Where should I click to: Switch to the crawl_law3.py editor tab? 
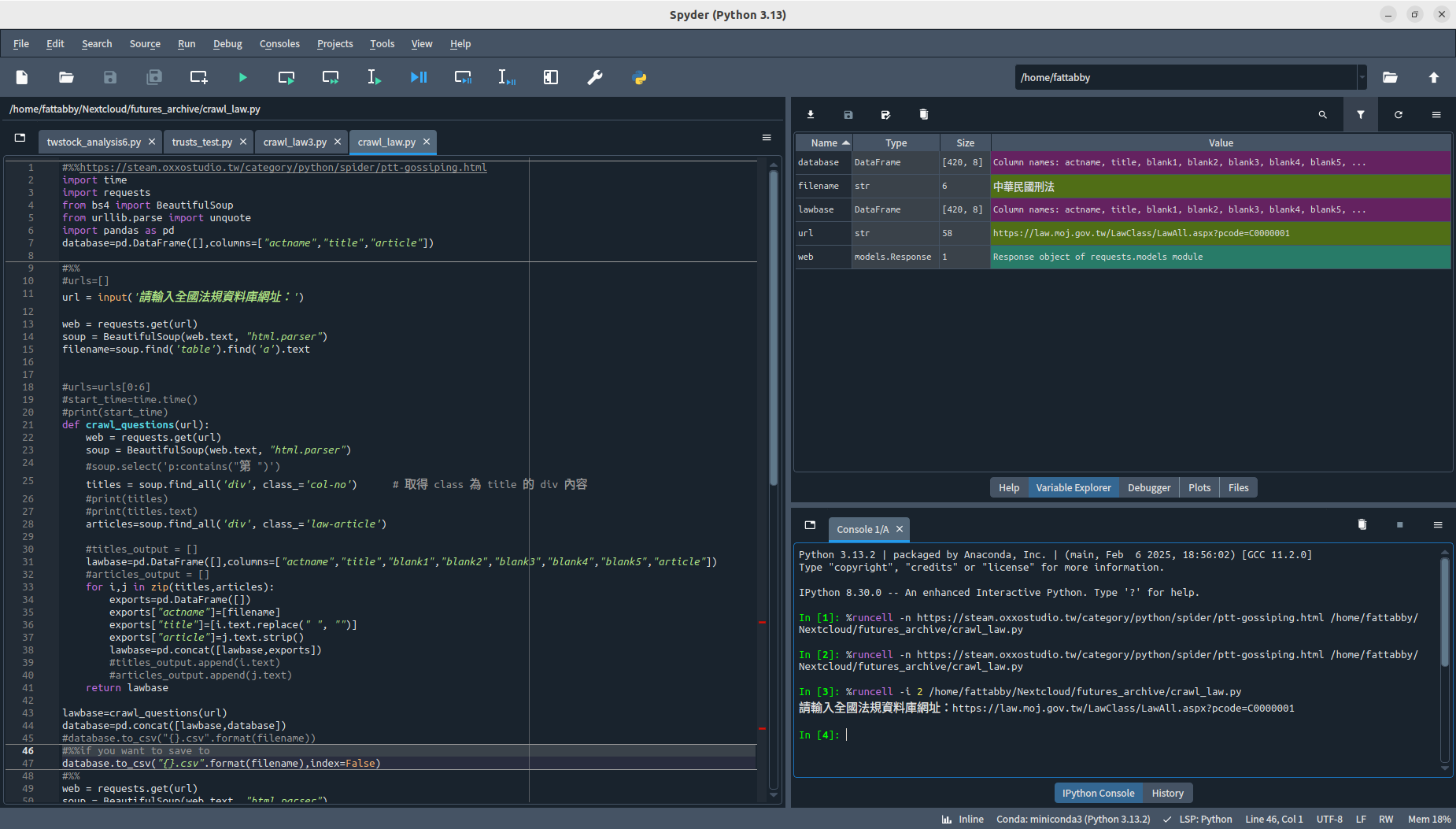294,142
